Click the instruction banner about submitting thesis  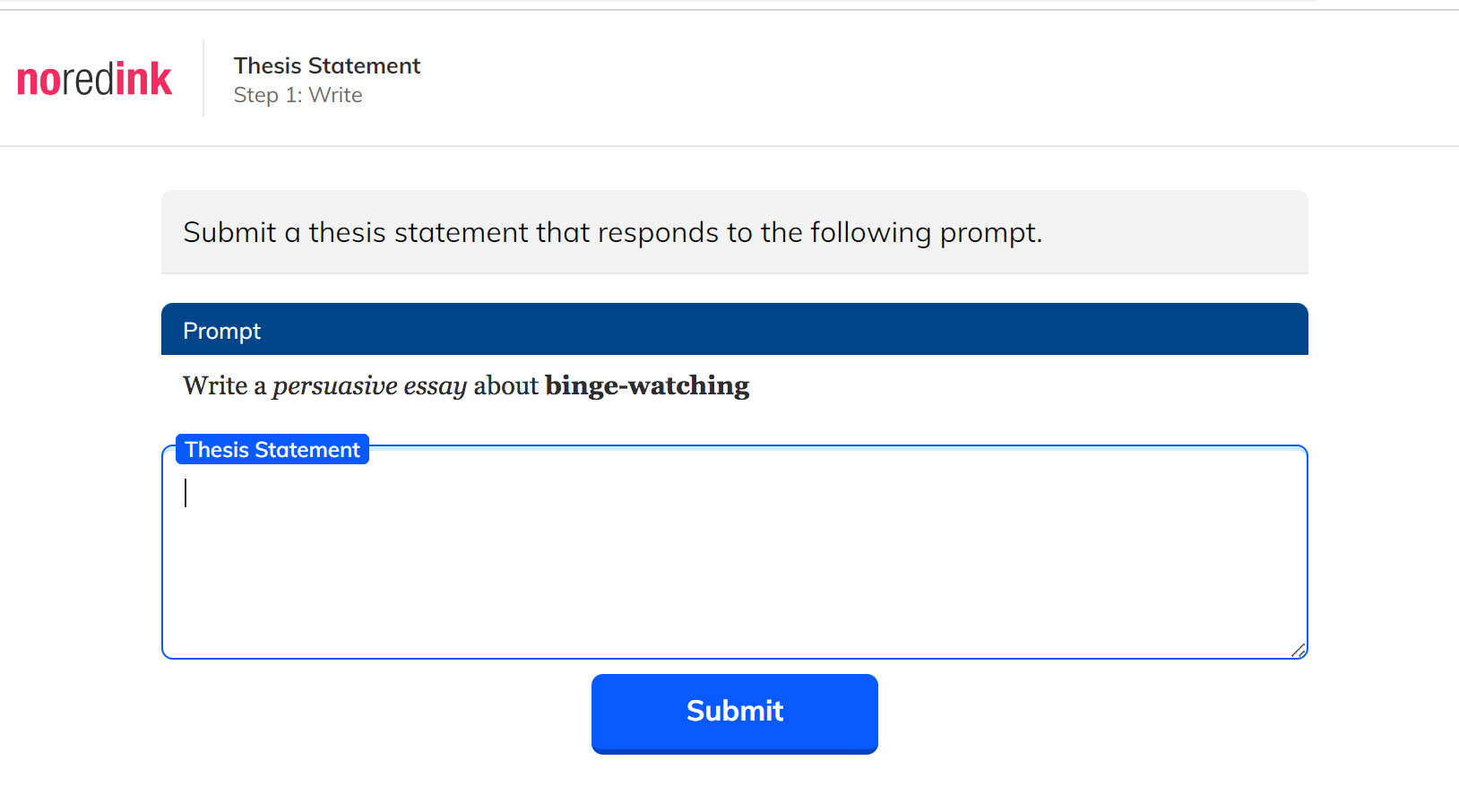coord(735,231)
